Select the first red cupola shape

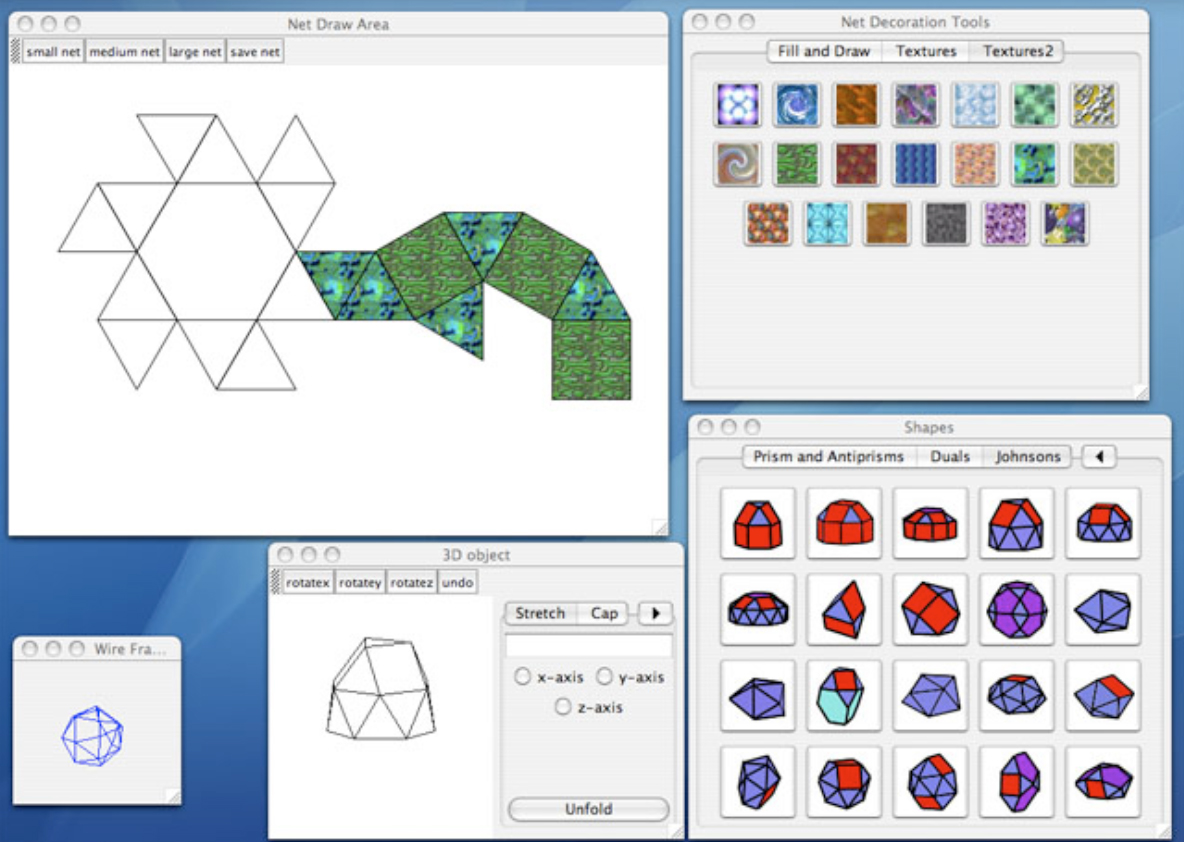(x=758, y=523)
